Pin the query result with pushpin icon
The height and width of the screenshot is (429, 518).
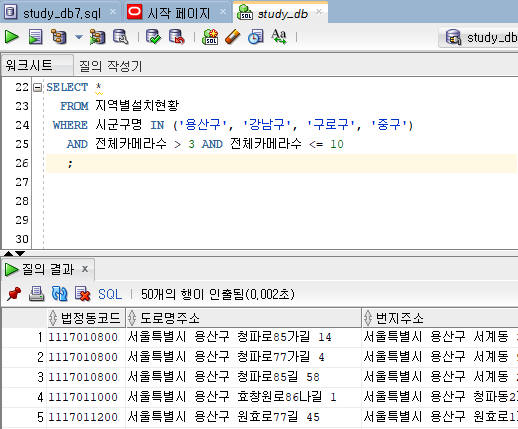point(14,294)
